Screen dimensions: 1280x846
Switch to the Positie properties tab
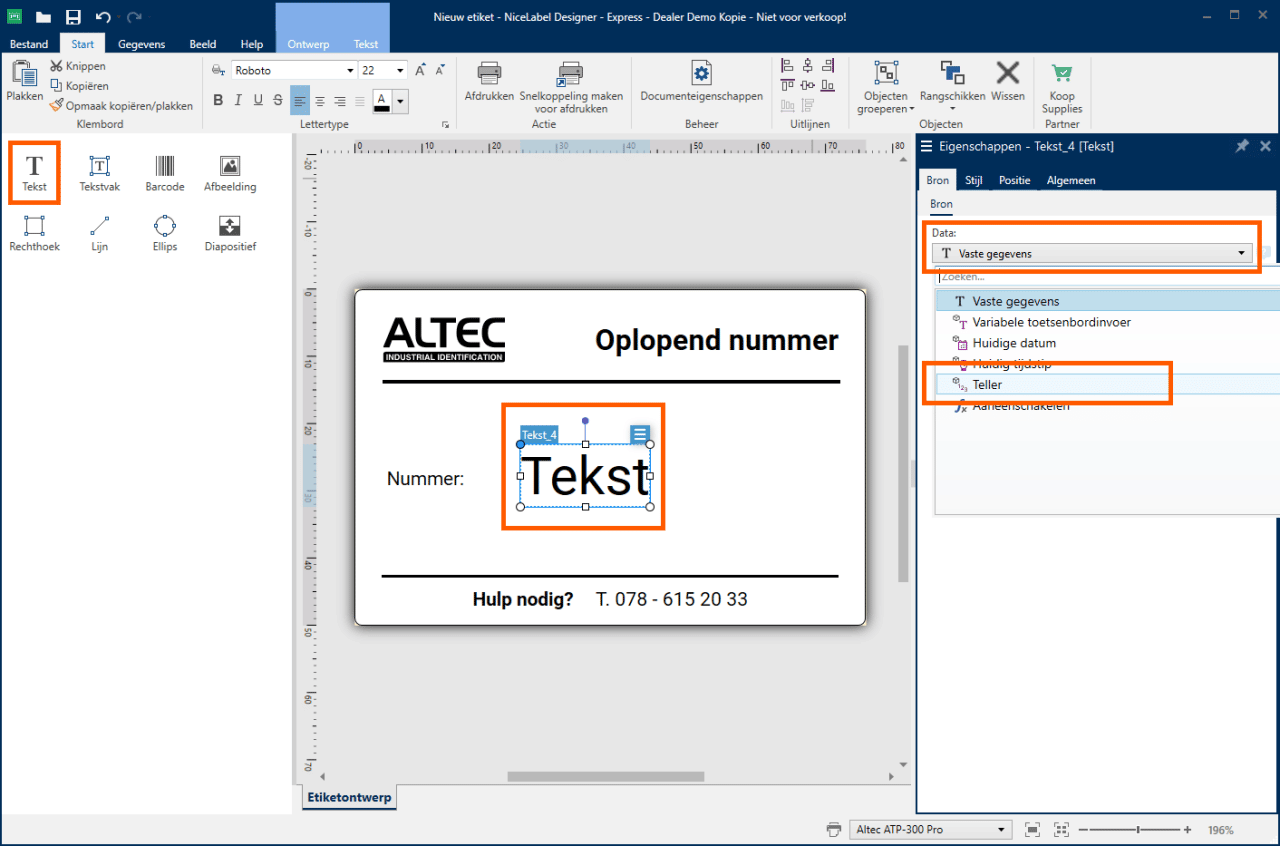click(x=1014, y=180)
